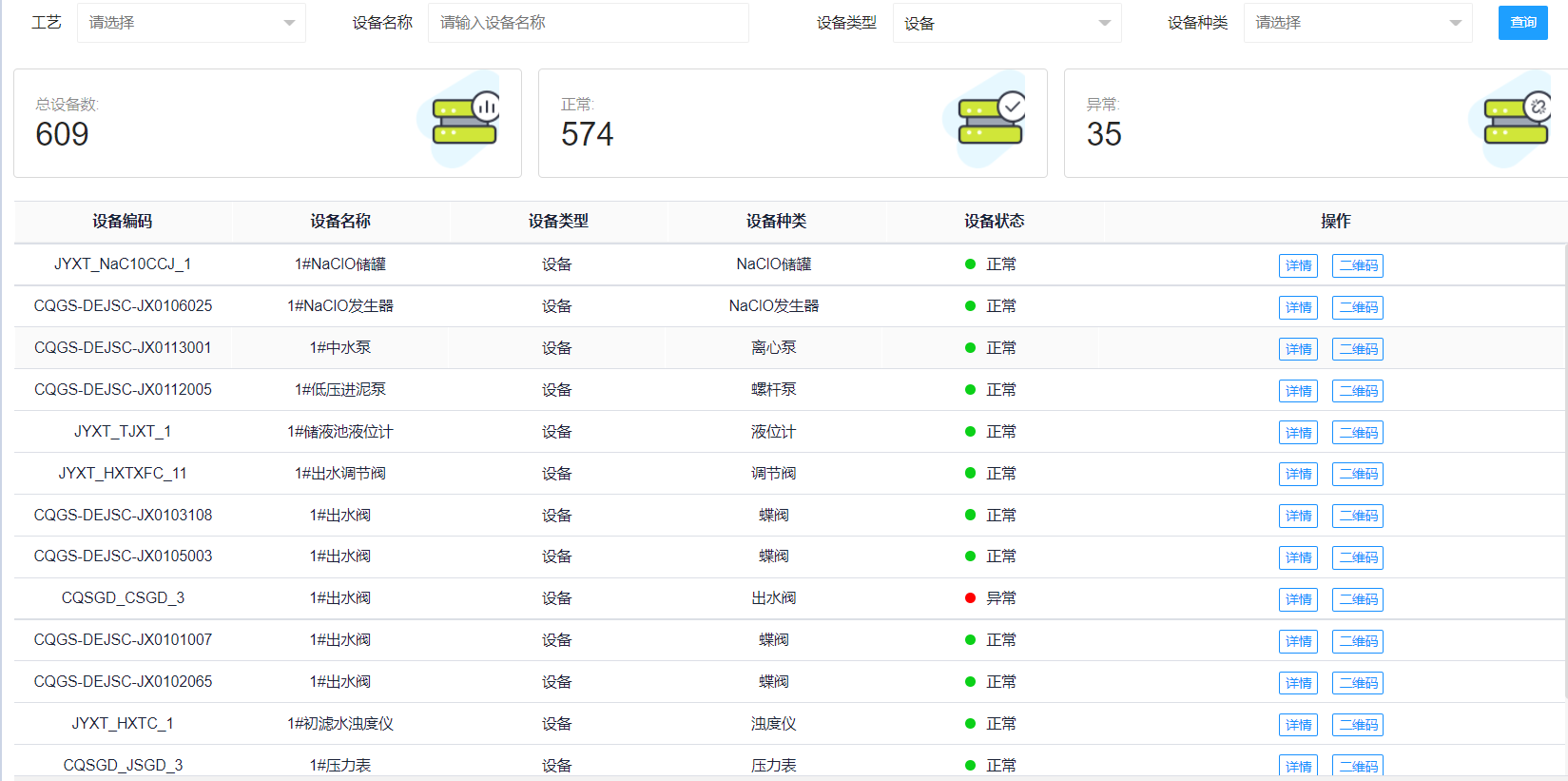The width and height of the screenshot is (1568, 781).
Task: Show 二维码 for 1#初滤水浊度仪 row
Action: [1357, 725]
